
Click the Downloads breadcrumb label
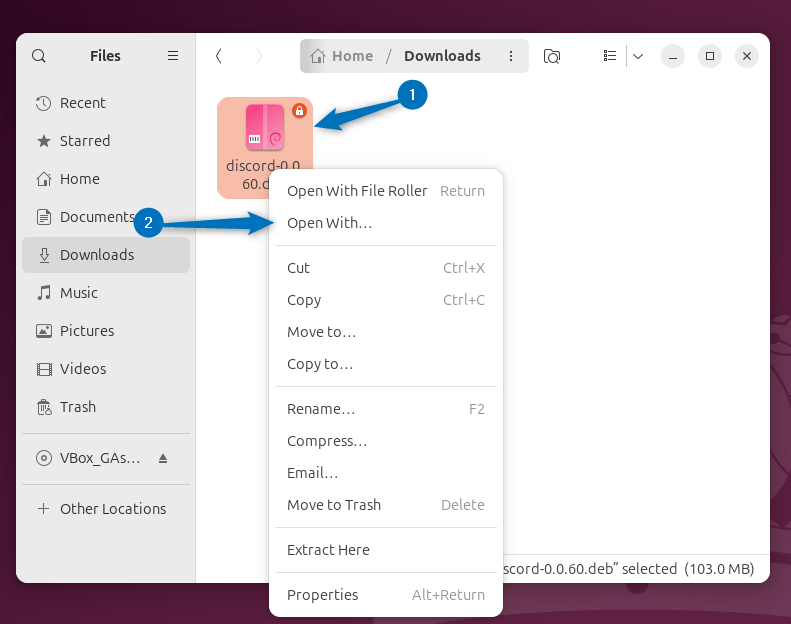tap(442, 55)
